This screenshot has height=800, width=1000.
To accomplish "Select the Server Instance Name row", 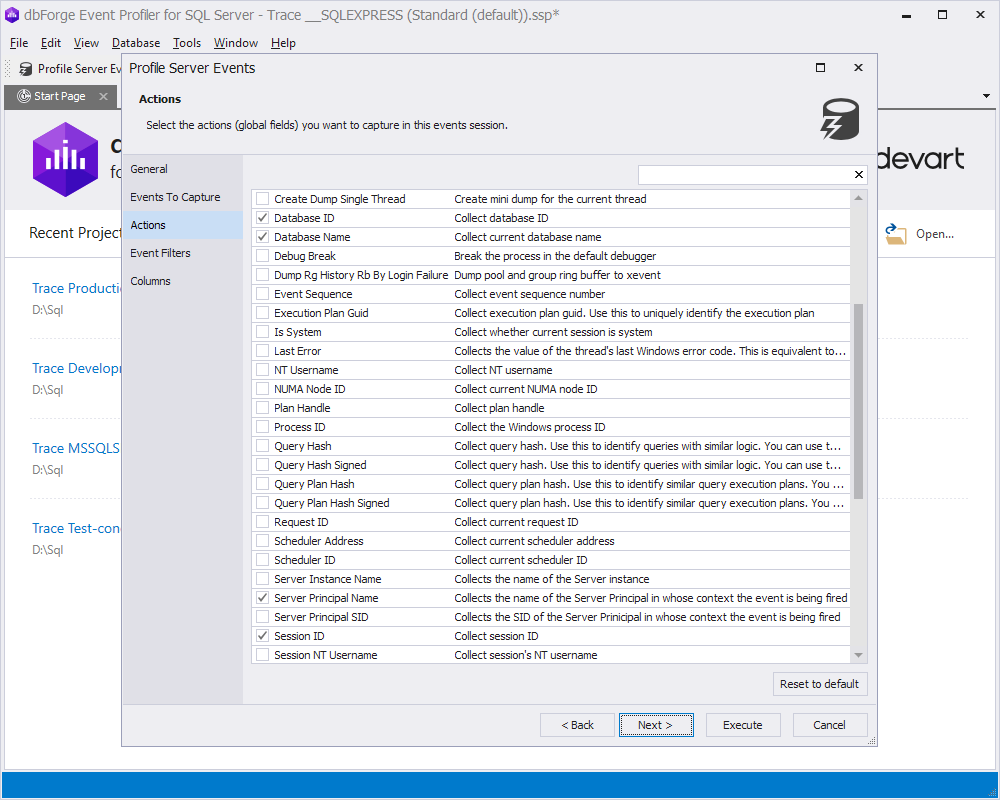I will (551, 579).
